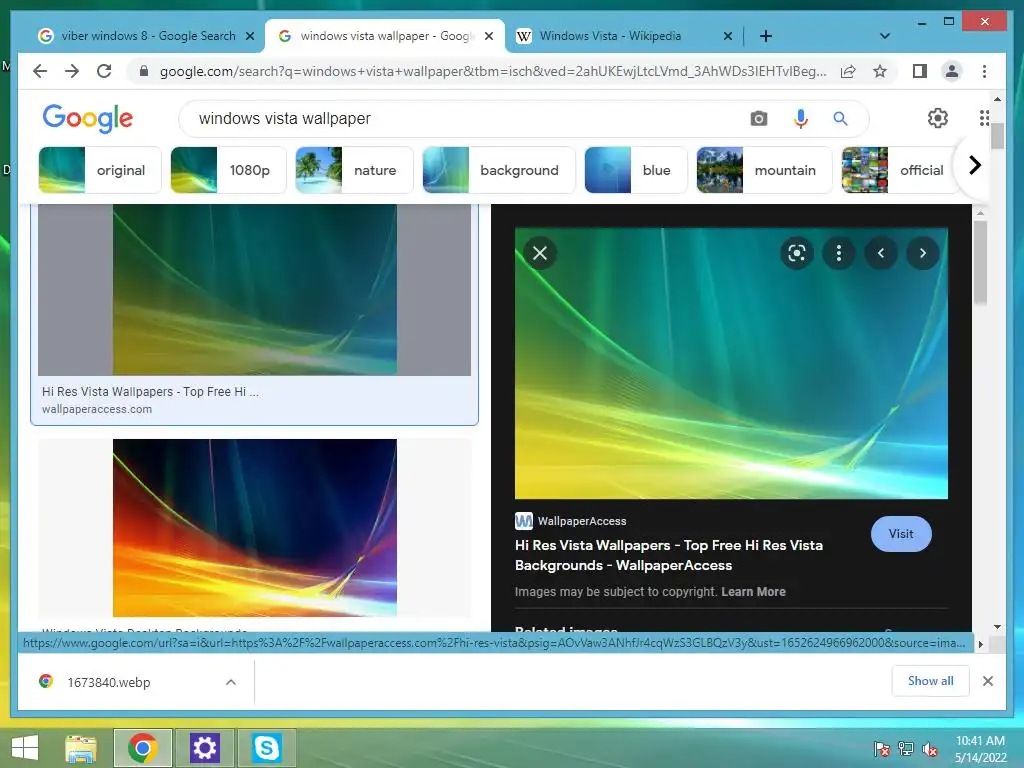Click the forward navigation arrow
1024x768 pixels.
[x=72, y=71]
